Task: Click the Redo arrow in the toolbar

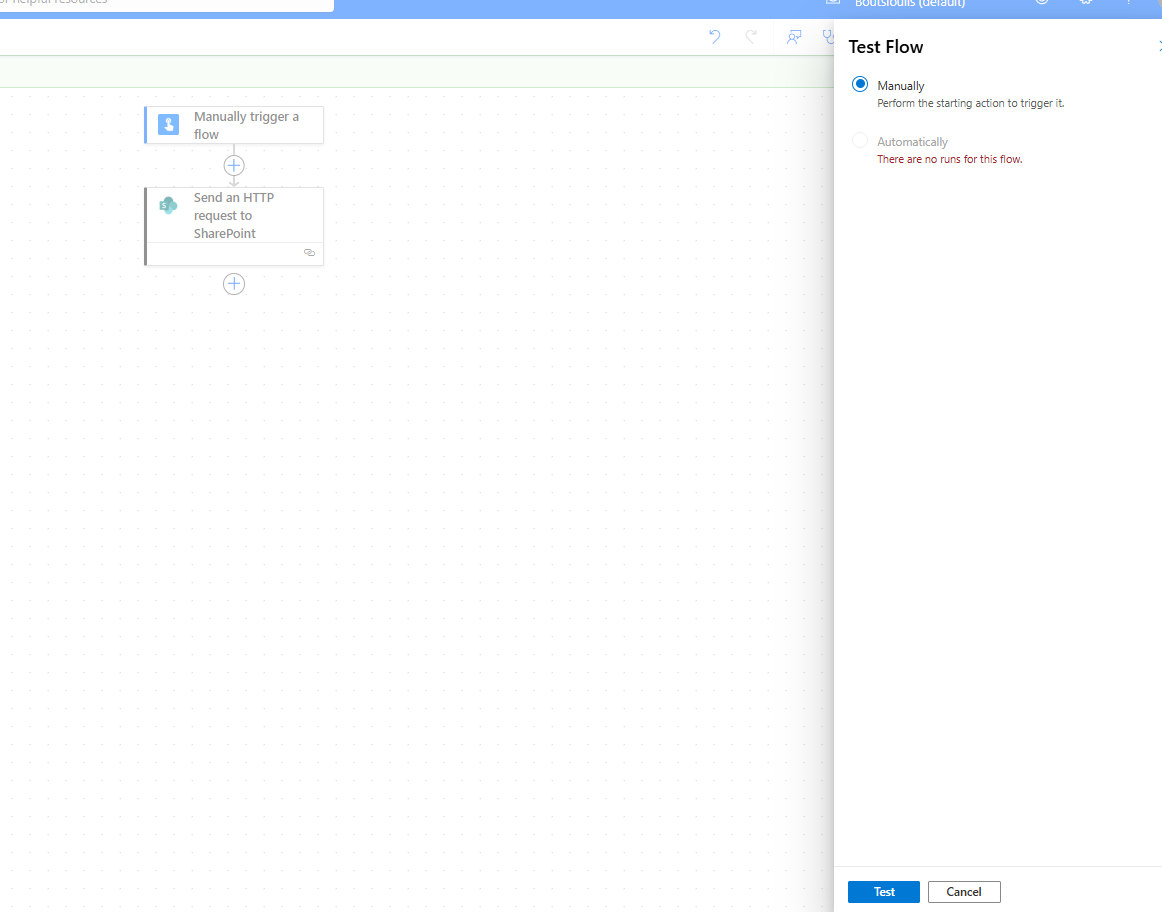Action: (751, 37)
